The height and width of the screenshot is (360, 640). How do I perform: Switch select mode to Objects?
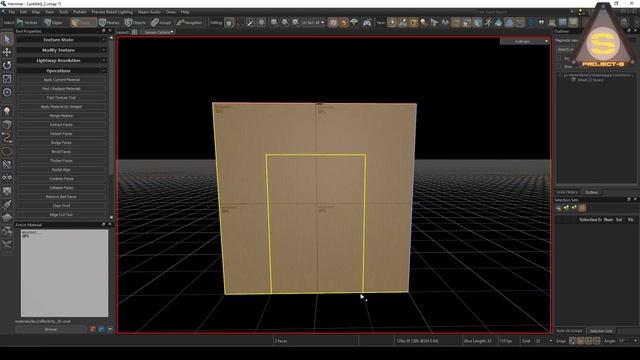(136, 23)
